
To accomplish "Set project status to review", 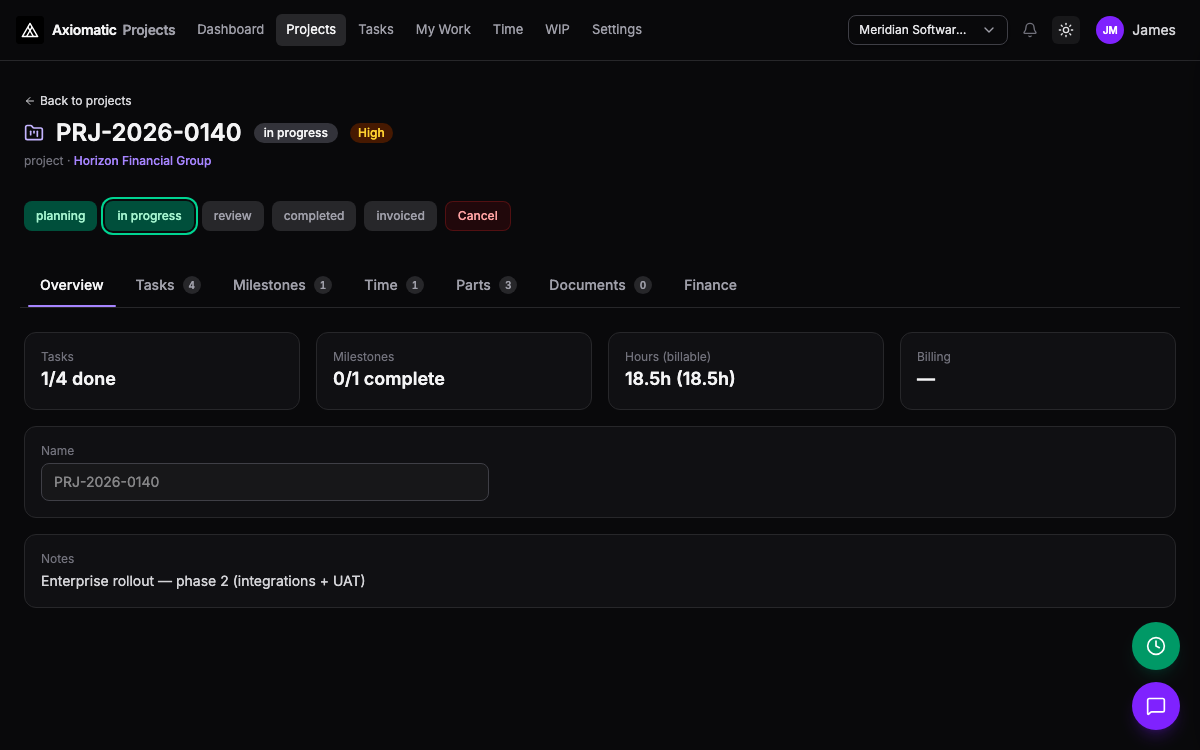I will (x=233, y=216).
